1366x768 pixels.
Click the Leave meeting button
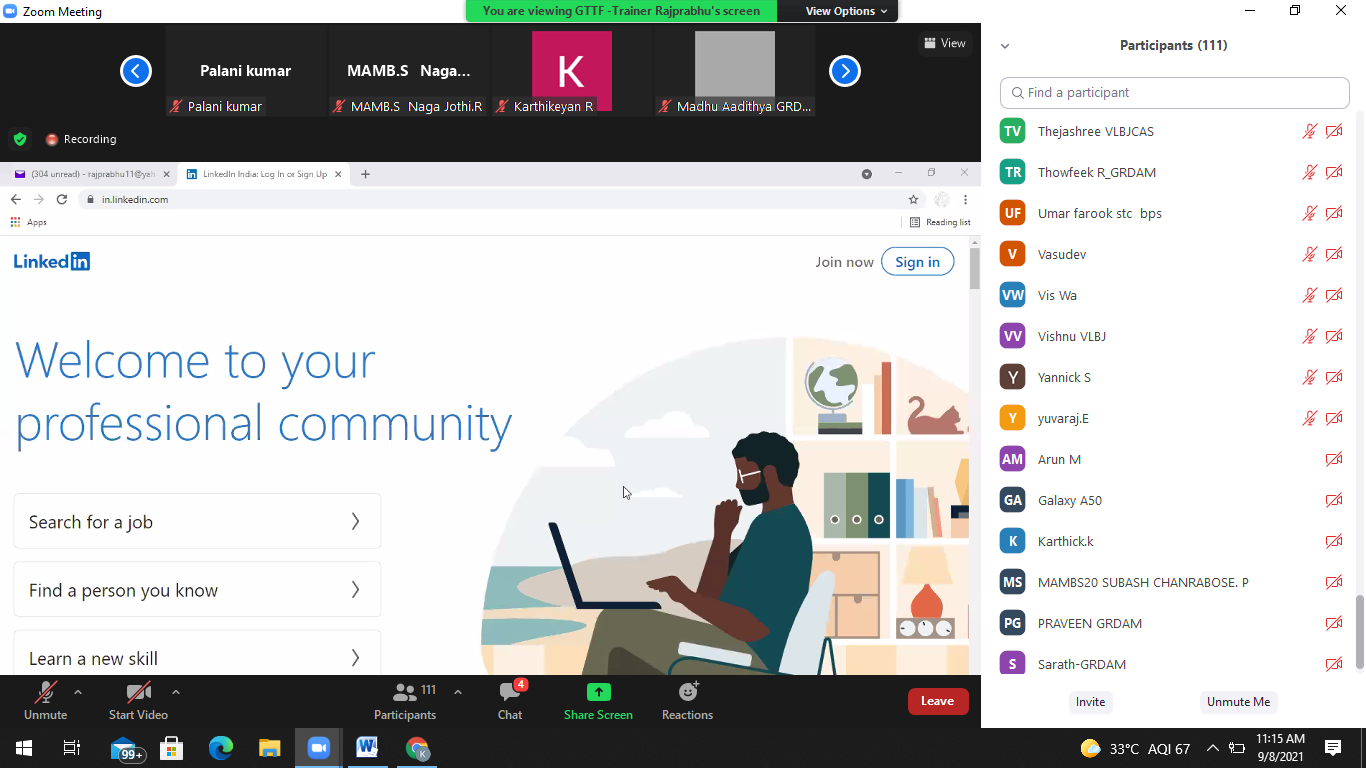coord(938,701)
